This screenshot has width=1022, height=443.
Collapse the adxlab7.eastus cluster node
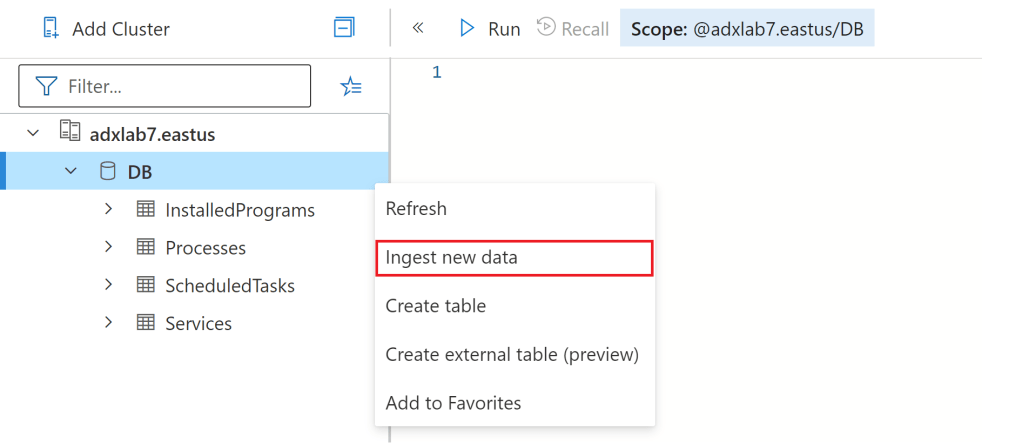(x=33, y=133)
